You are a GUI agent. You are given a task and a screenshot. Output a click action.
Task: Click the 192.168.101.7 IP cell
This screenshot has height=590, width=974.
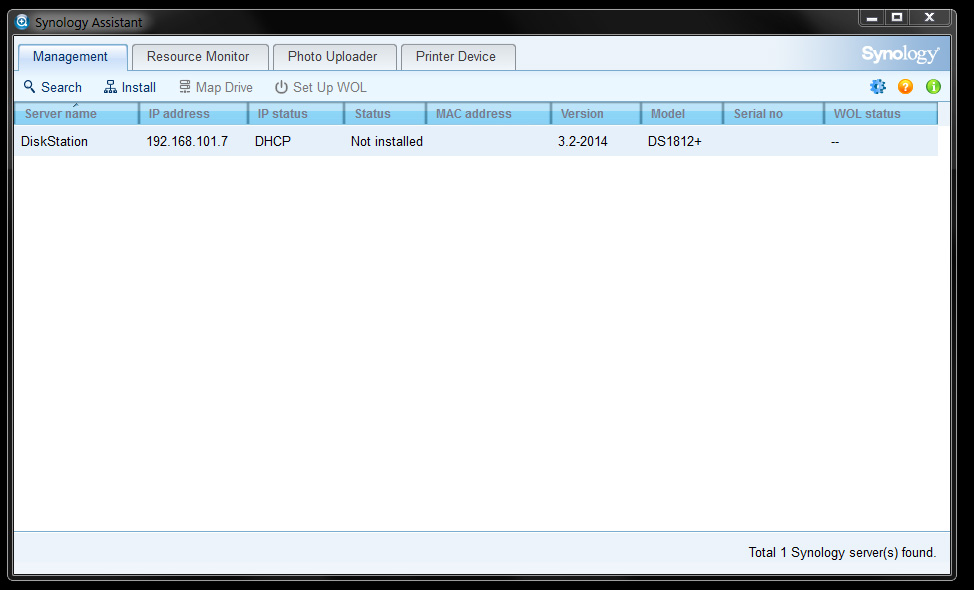tap(187, 142)
